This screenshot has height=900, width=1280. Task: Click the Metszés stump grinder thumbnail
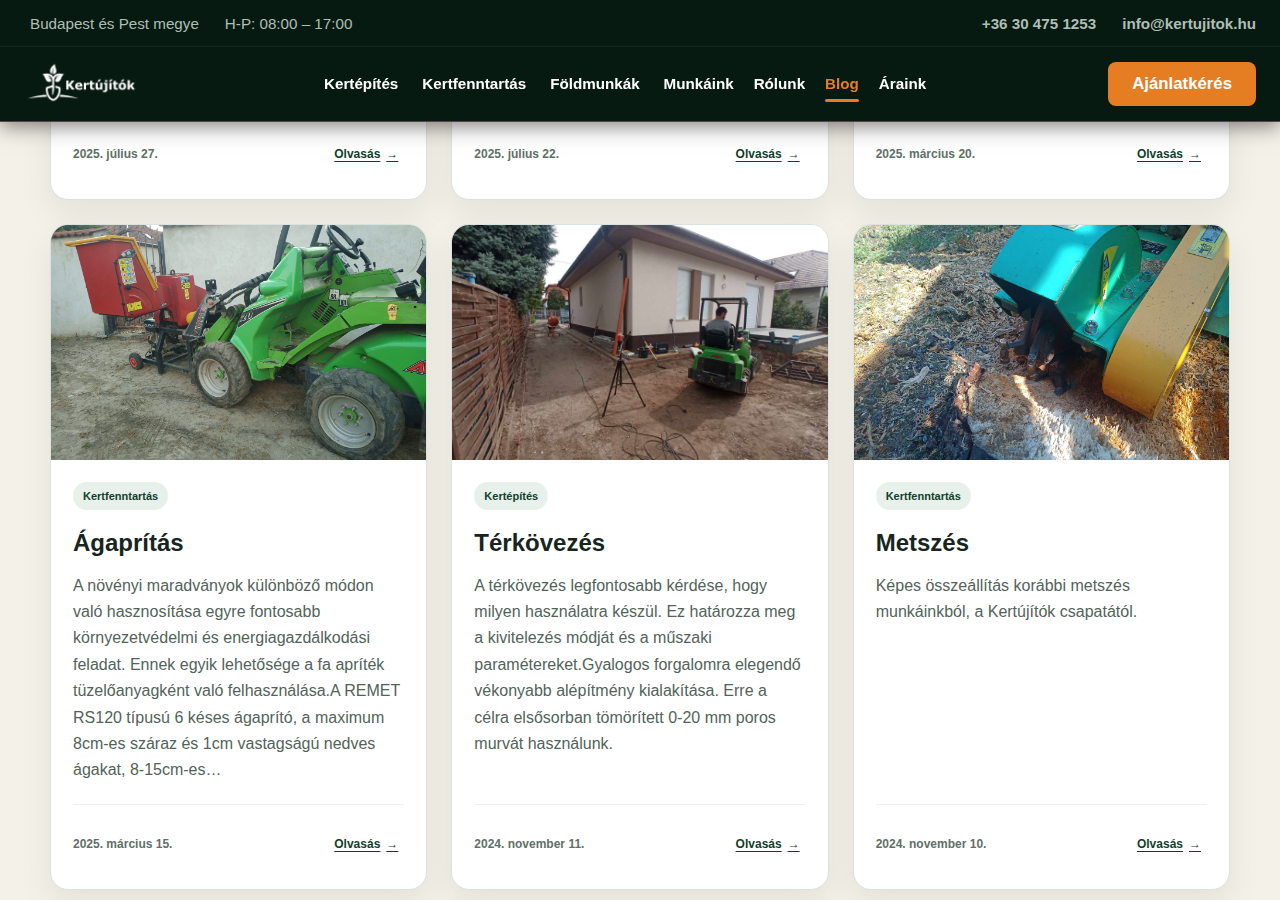pos(1041,342)
